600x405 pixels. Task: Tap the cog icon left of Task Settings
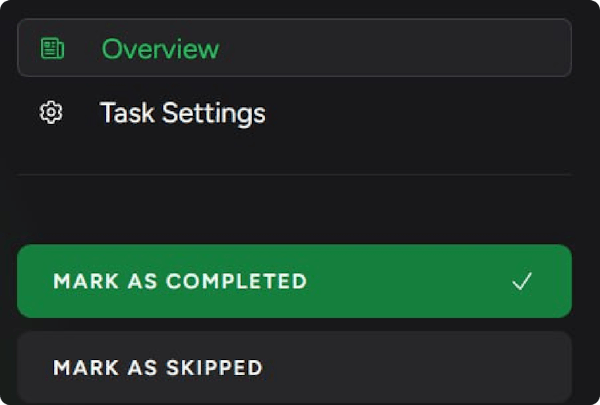(x=51, y=113)
